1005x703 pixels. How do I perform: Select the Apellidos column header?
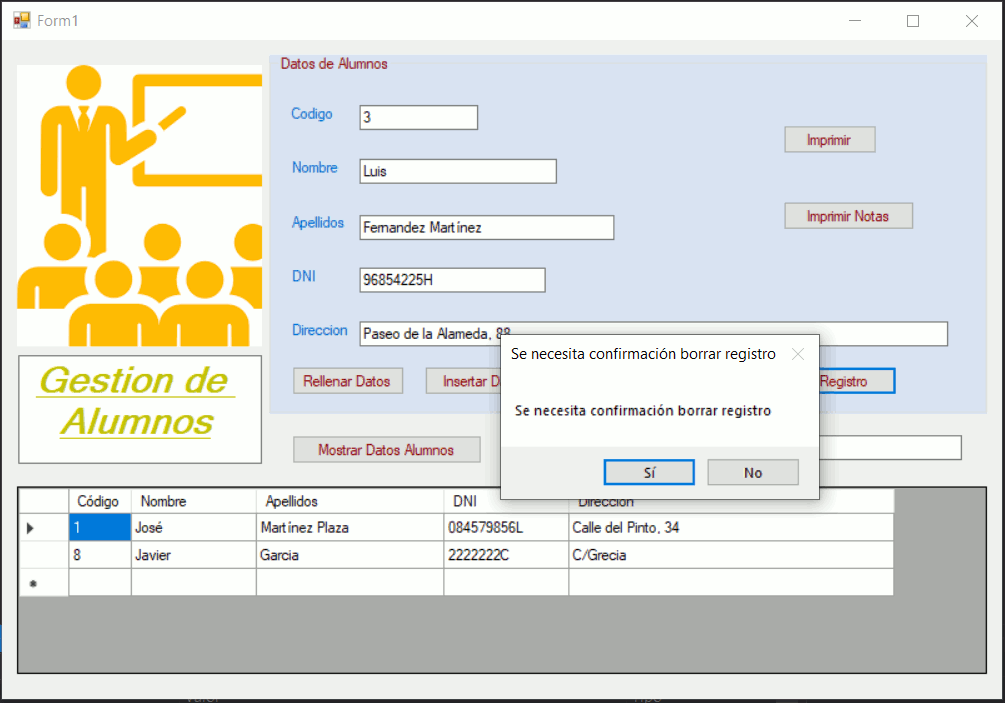point(350,501)
